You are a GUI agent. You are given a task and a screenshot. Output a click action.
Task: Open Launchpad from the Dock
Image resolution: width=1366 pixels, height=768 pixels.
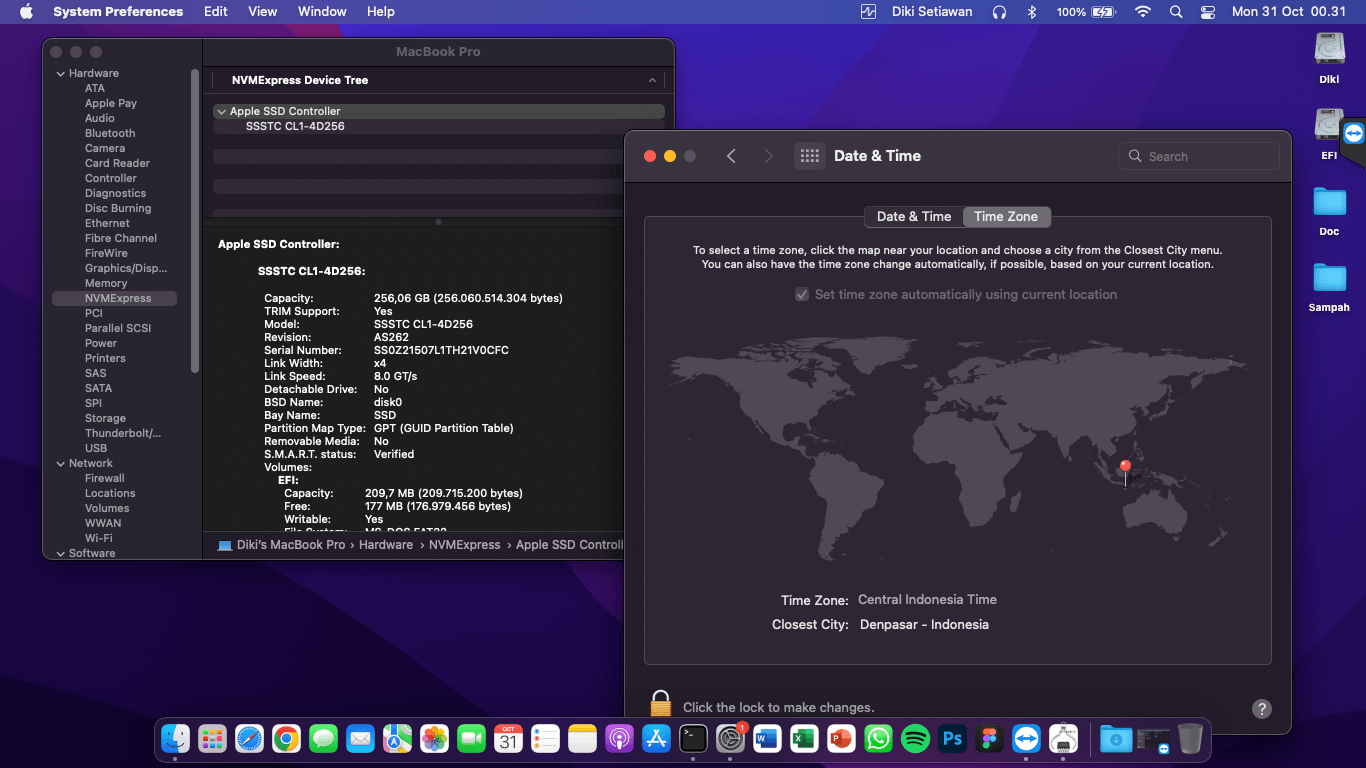coord(212,739)
